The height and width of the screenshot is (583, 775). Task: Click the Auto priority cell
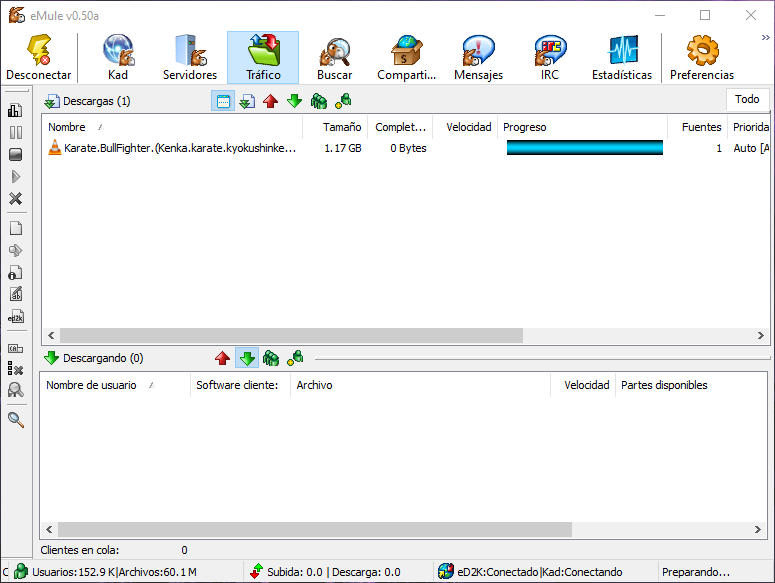(751, 148)
